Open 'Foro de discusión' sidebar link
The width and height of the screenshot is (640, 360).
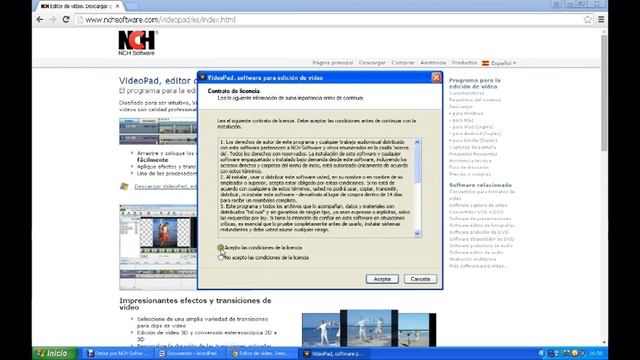pyautogui.click(x=469, y=167)
